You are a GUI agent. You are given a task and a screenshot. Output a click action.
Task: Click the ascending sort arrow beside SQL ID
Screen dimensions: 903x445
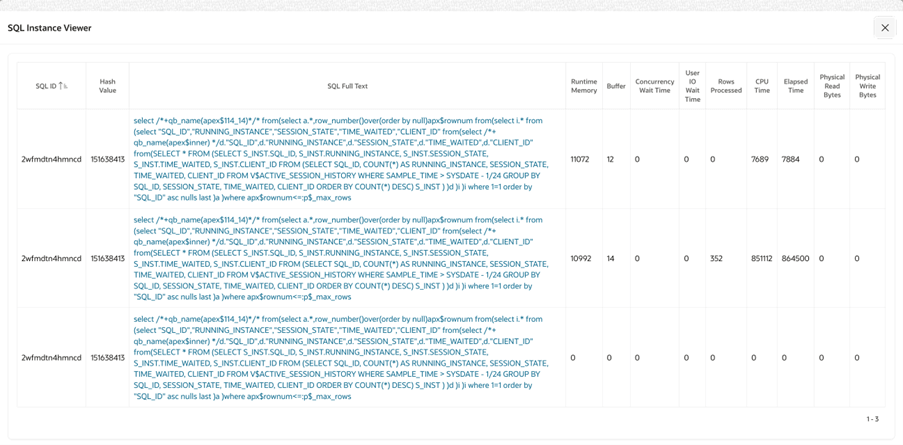(61, 86)
